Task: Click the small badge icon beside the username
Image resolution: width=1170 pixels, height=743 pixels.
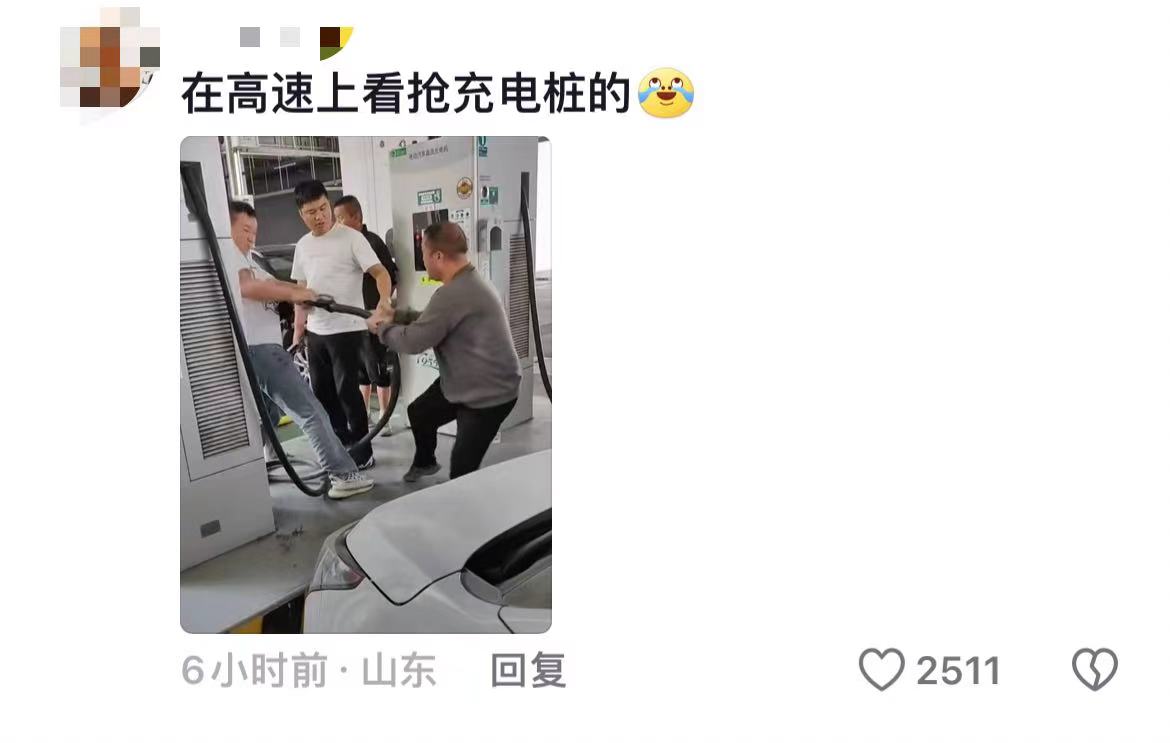Action: [336, 42]
